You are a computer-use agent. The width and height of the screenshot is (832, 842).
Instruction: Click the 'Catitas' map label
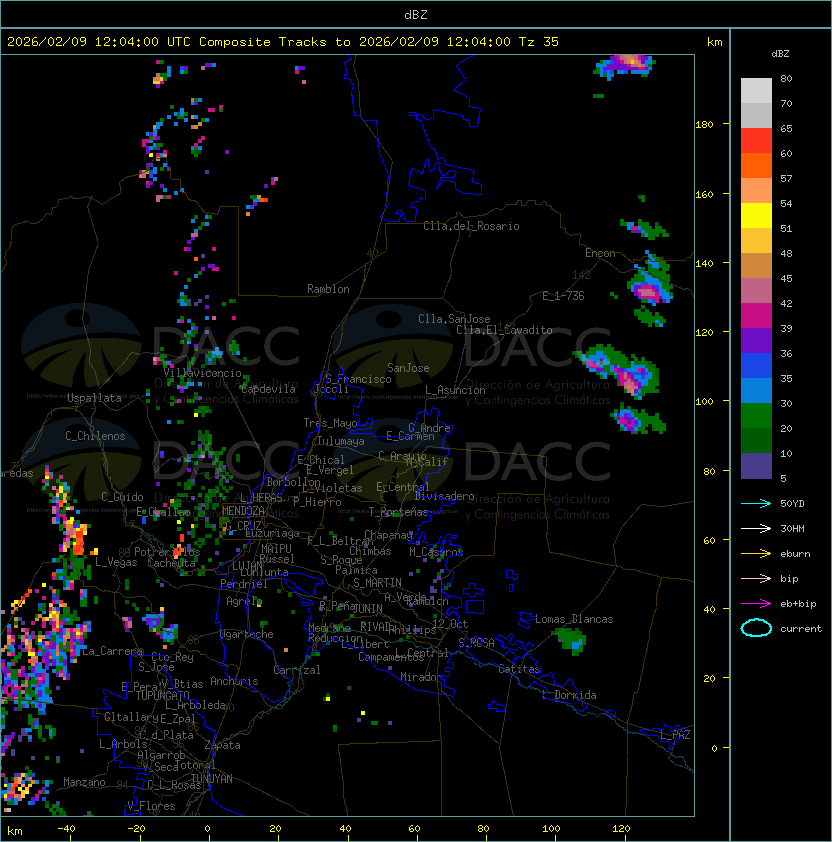(x=519, y=669)
